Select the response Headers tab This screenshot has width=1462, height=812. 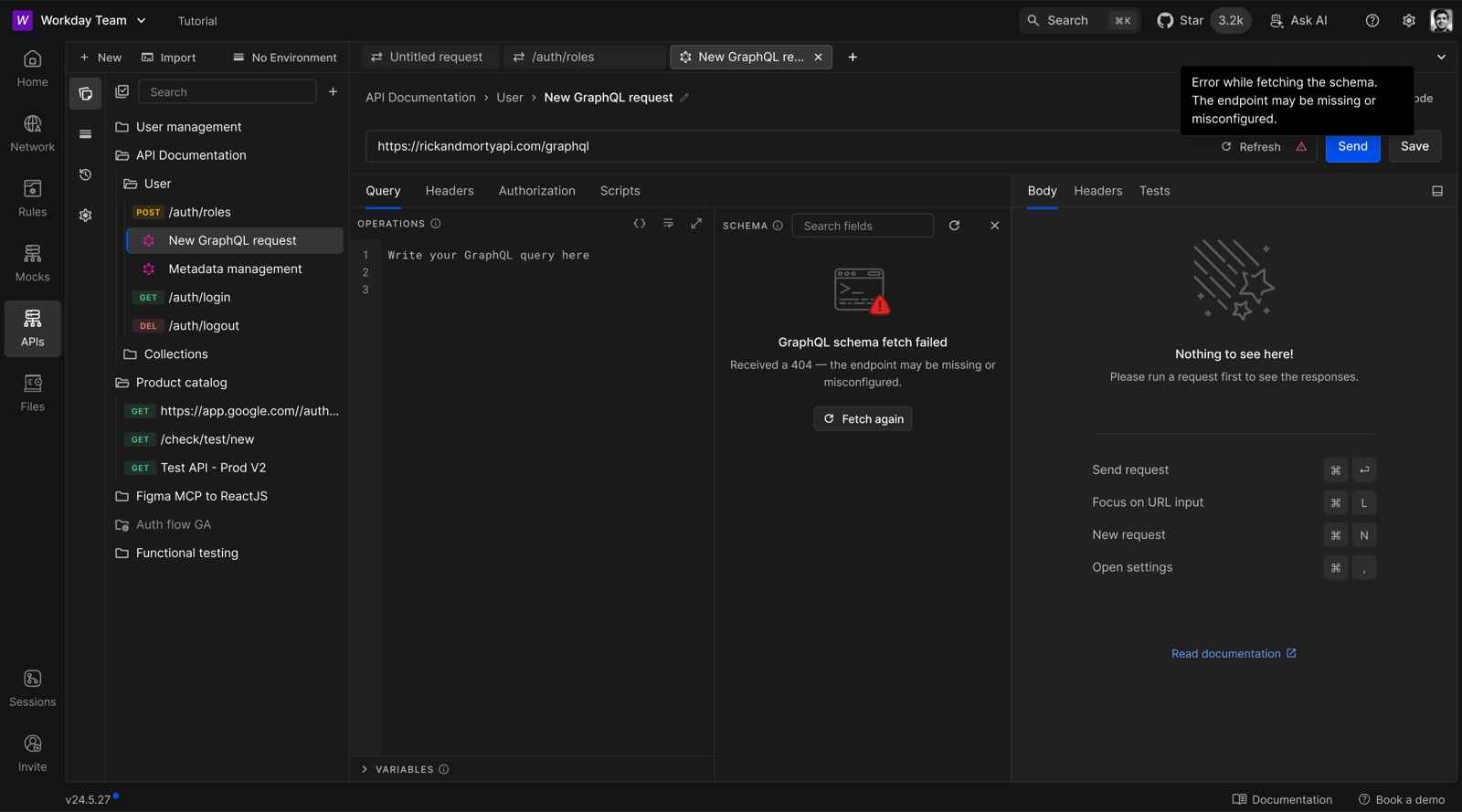[x=1098, y=191]
